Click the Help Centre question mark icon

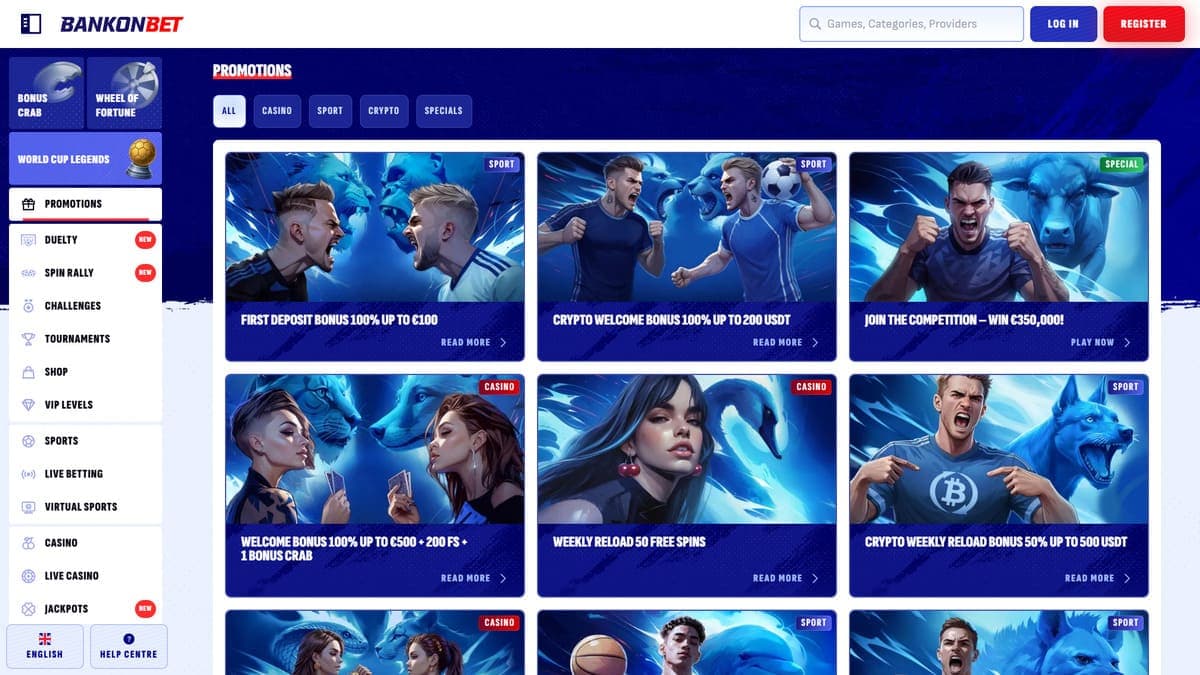pyautogui.click(x=128, y=639)
